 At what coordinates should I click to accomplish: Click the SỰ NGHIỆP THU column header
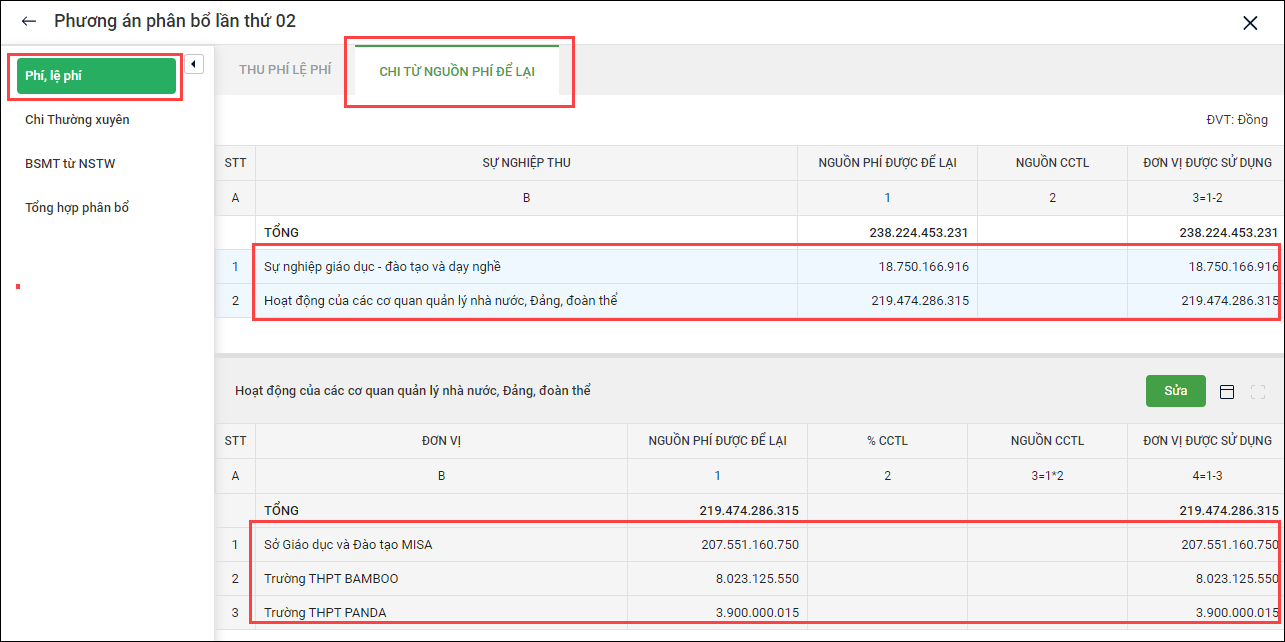point(526,163)
